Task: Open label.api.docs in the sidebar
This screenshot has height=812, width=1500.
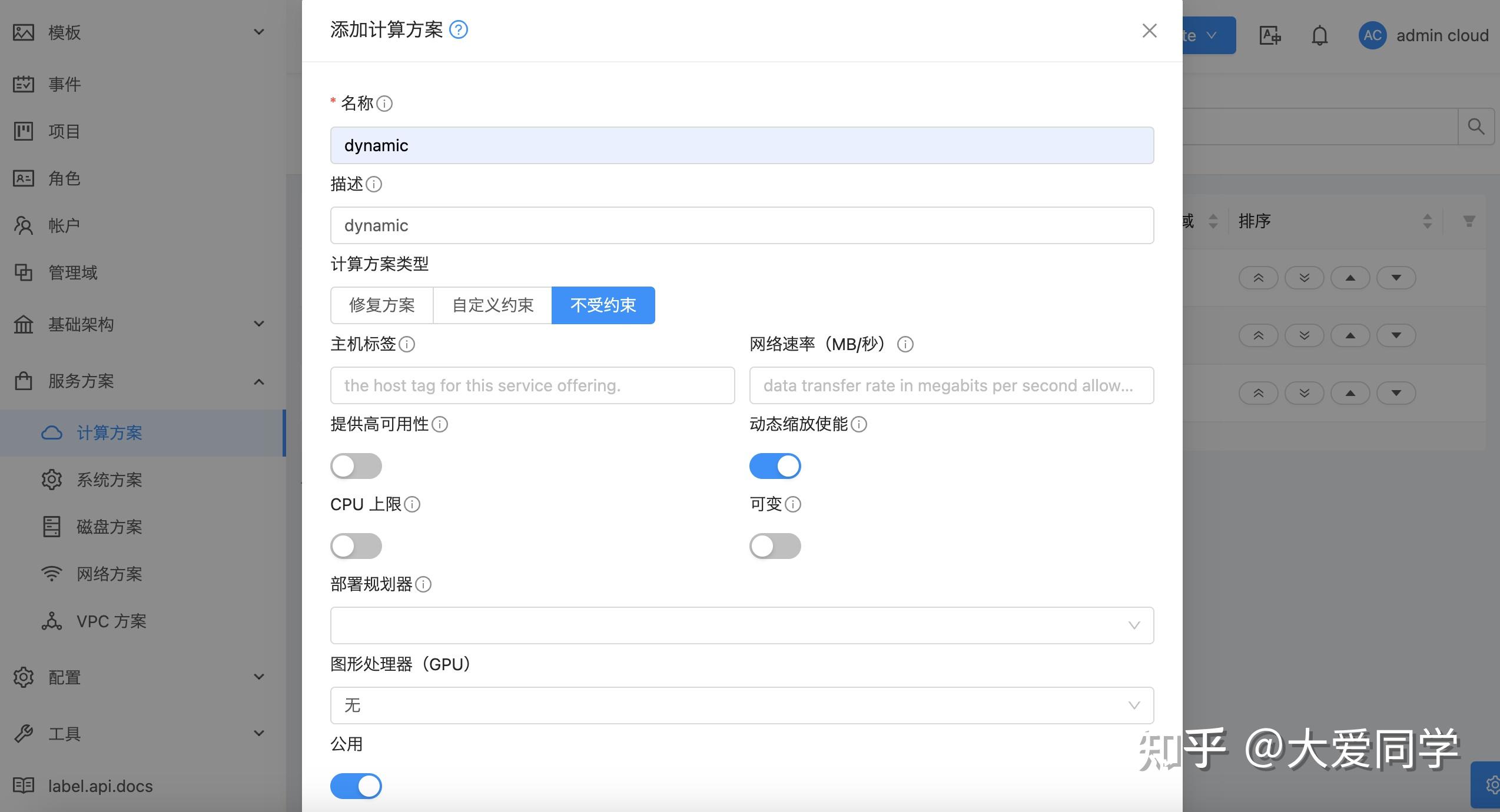Action: point(99,786)
